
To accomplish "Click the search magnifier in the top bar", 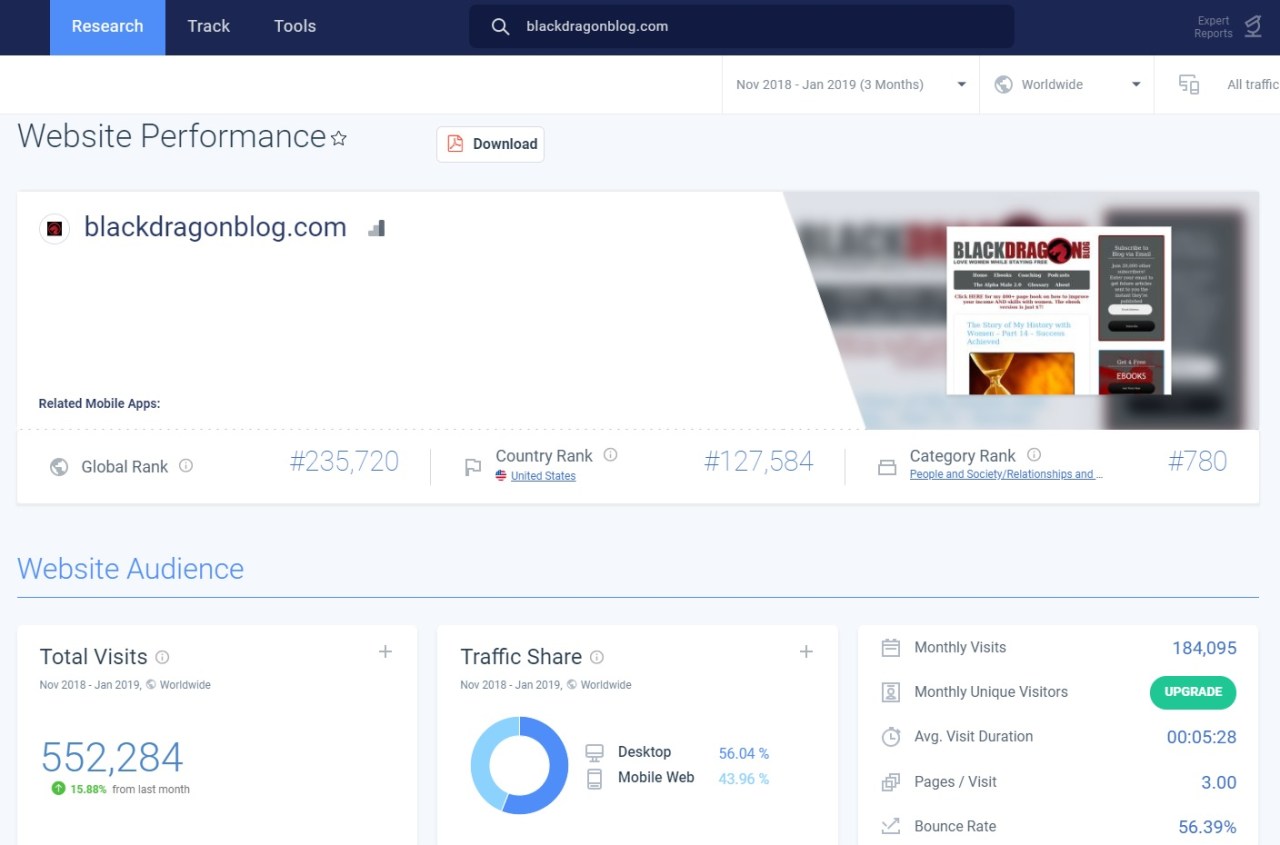I will (500, 26).
